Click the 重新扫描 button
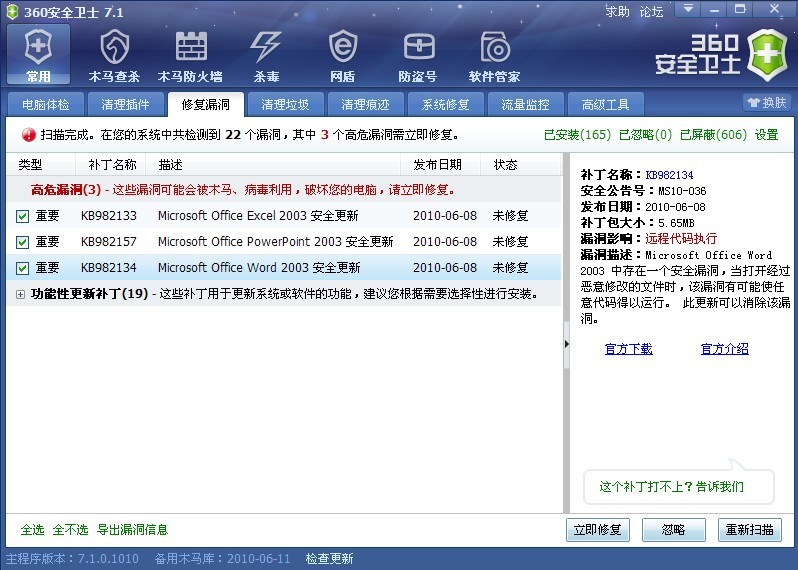The width and height of the screenshot is (798, 570). pos(750,530)
